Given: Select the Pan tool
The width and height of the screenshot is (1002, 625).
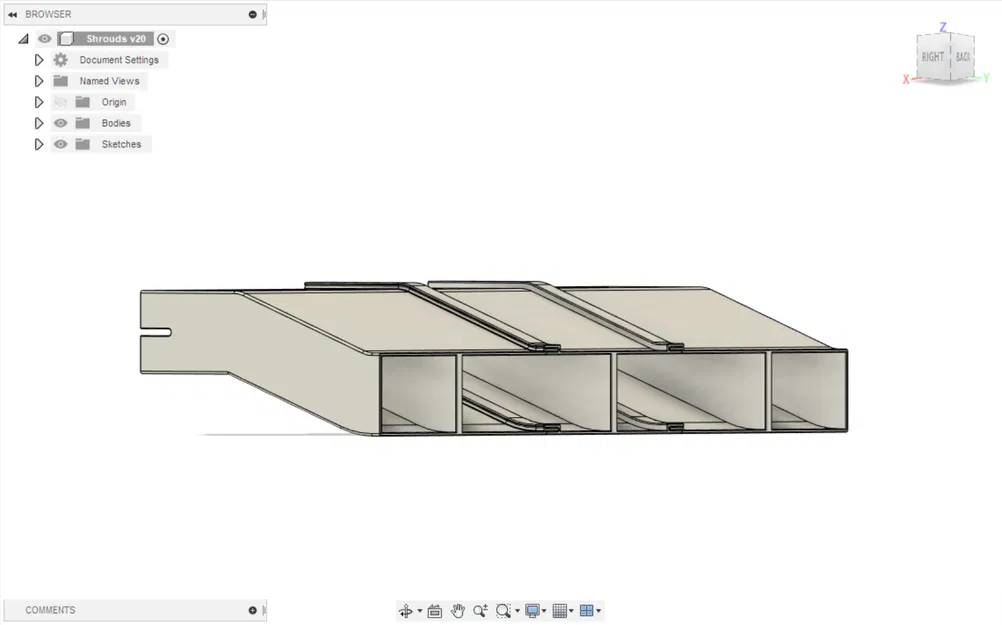Looking at the screenshot, I should click(x=458, y=610).
